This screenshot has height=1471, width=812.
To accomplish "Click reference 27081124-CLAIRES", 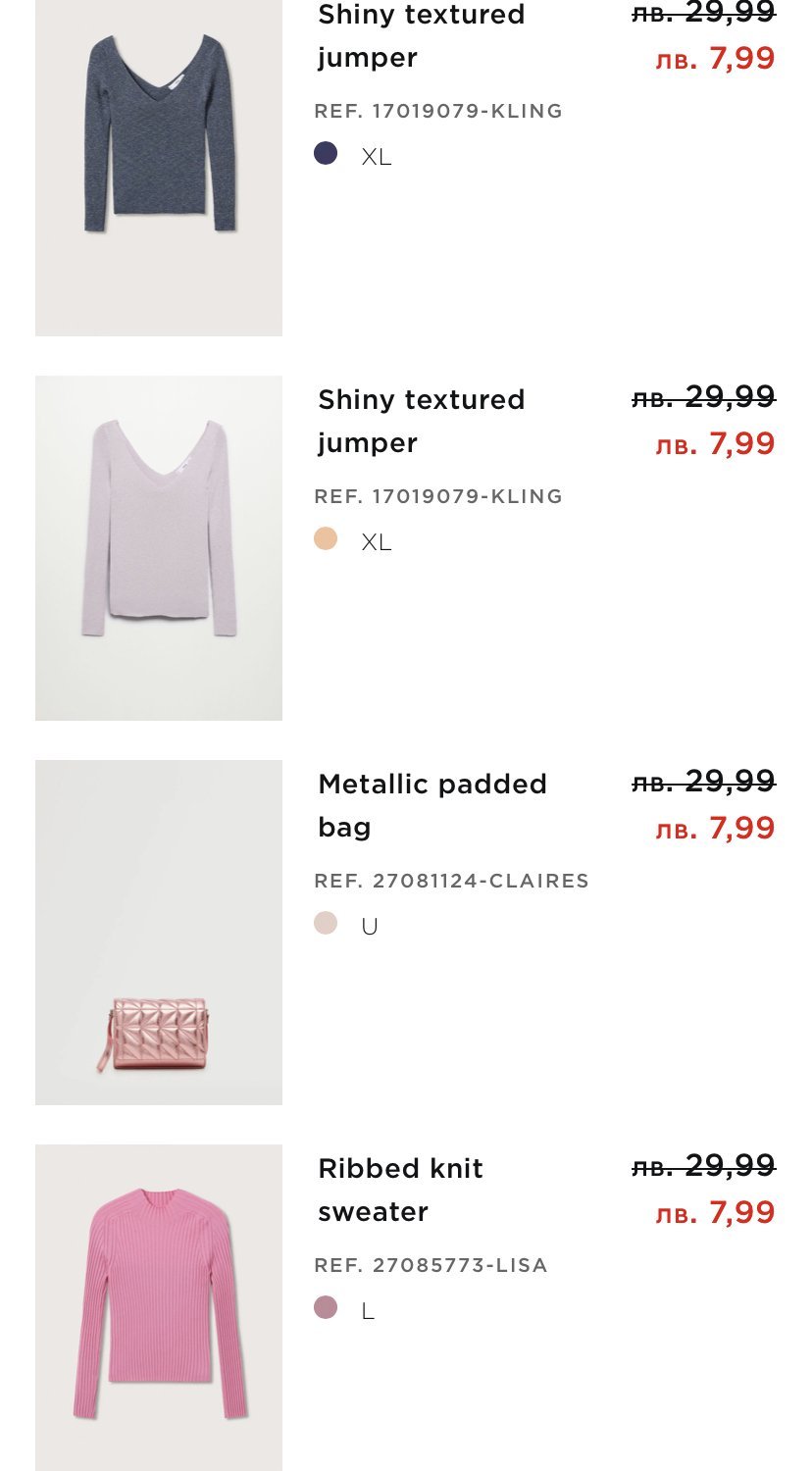I will click(x=451, y=881).
